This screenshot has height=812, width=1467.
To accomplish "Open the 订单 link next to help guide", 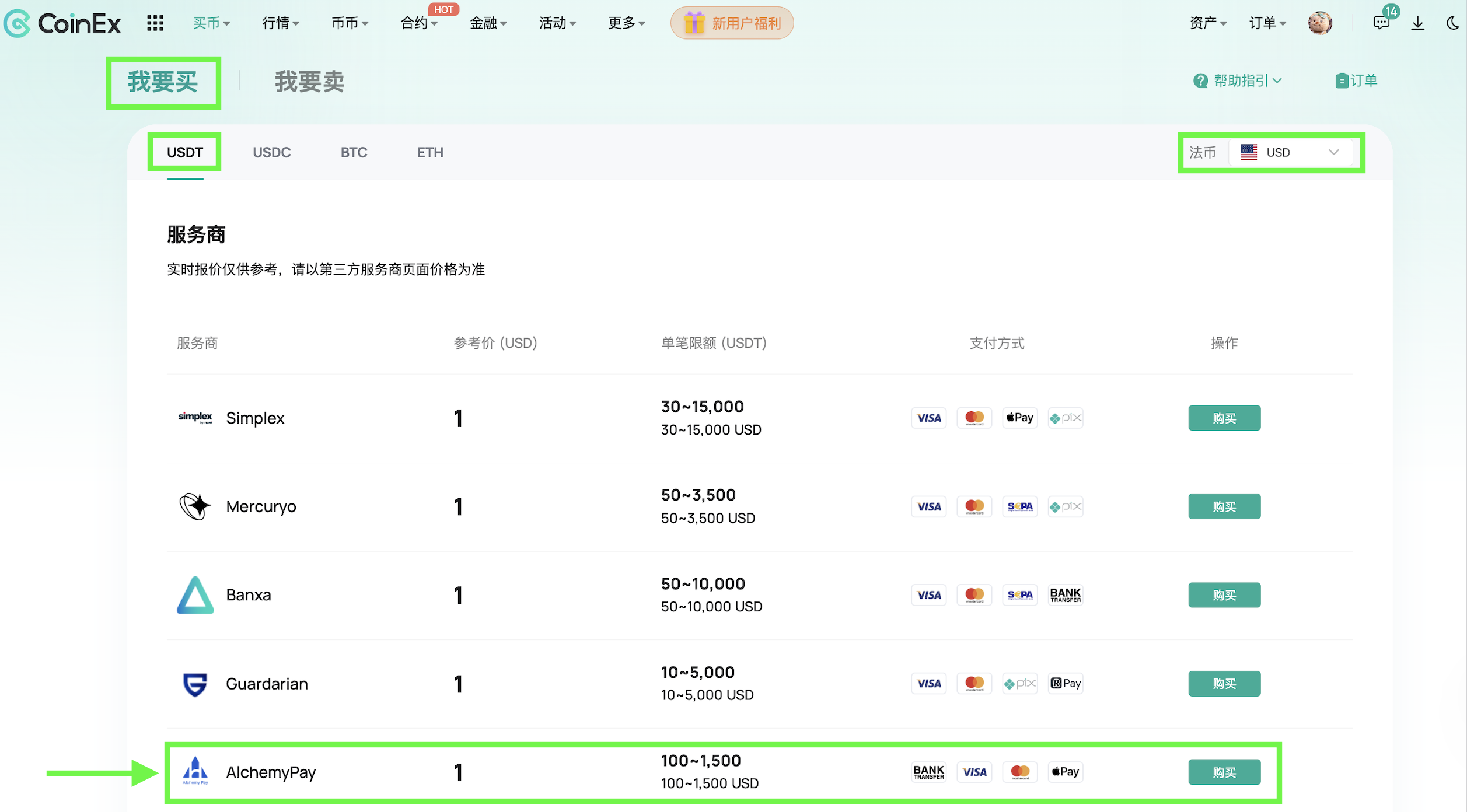I will (x=1357, y=80).
